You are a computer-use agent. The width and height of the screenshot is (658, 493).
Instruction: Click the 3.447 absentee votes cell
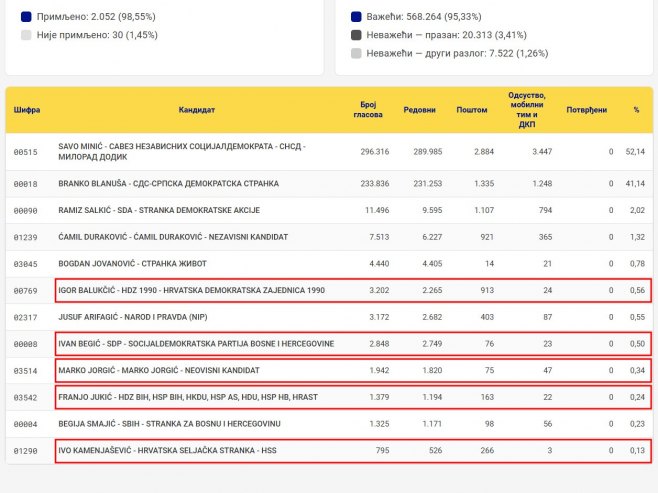click(x=542, y=151)
